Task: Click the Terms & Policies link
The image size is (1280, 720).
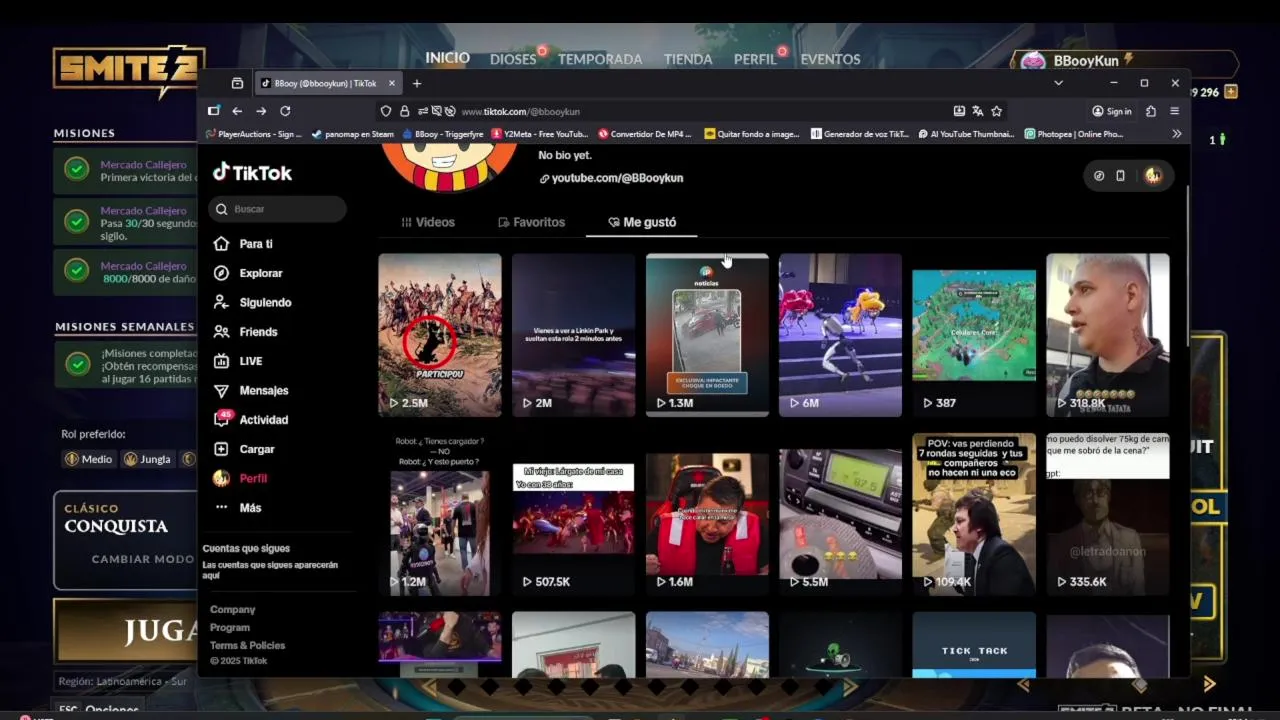Action: (x=247, y=645)
